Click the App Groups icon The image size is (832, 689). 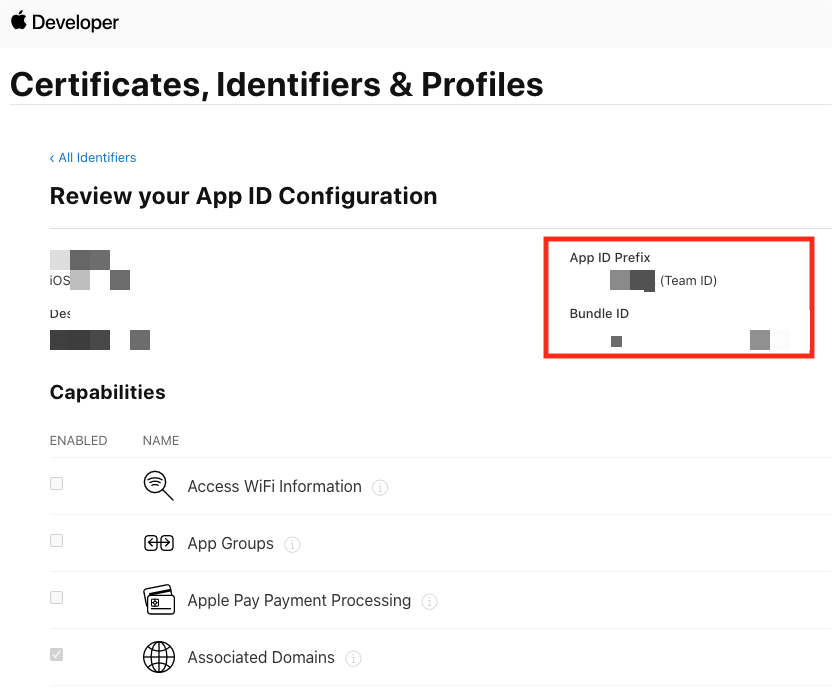point(159,543)
